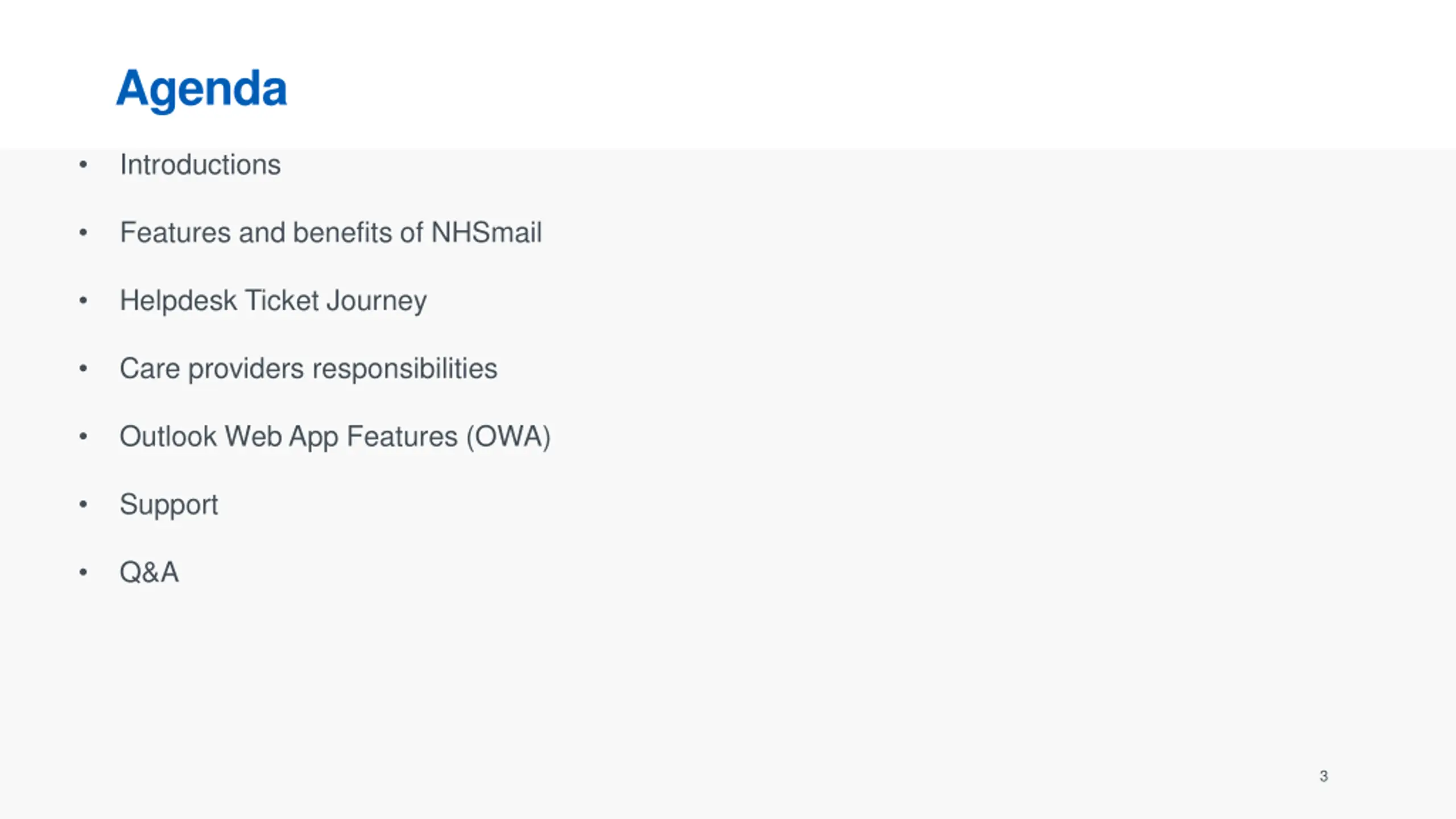Click the bullet beside Care providers responsibilities
Viewport: 1456px width, 819px height.
[84, 369]
